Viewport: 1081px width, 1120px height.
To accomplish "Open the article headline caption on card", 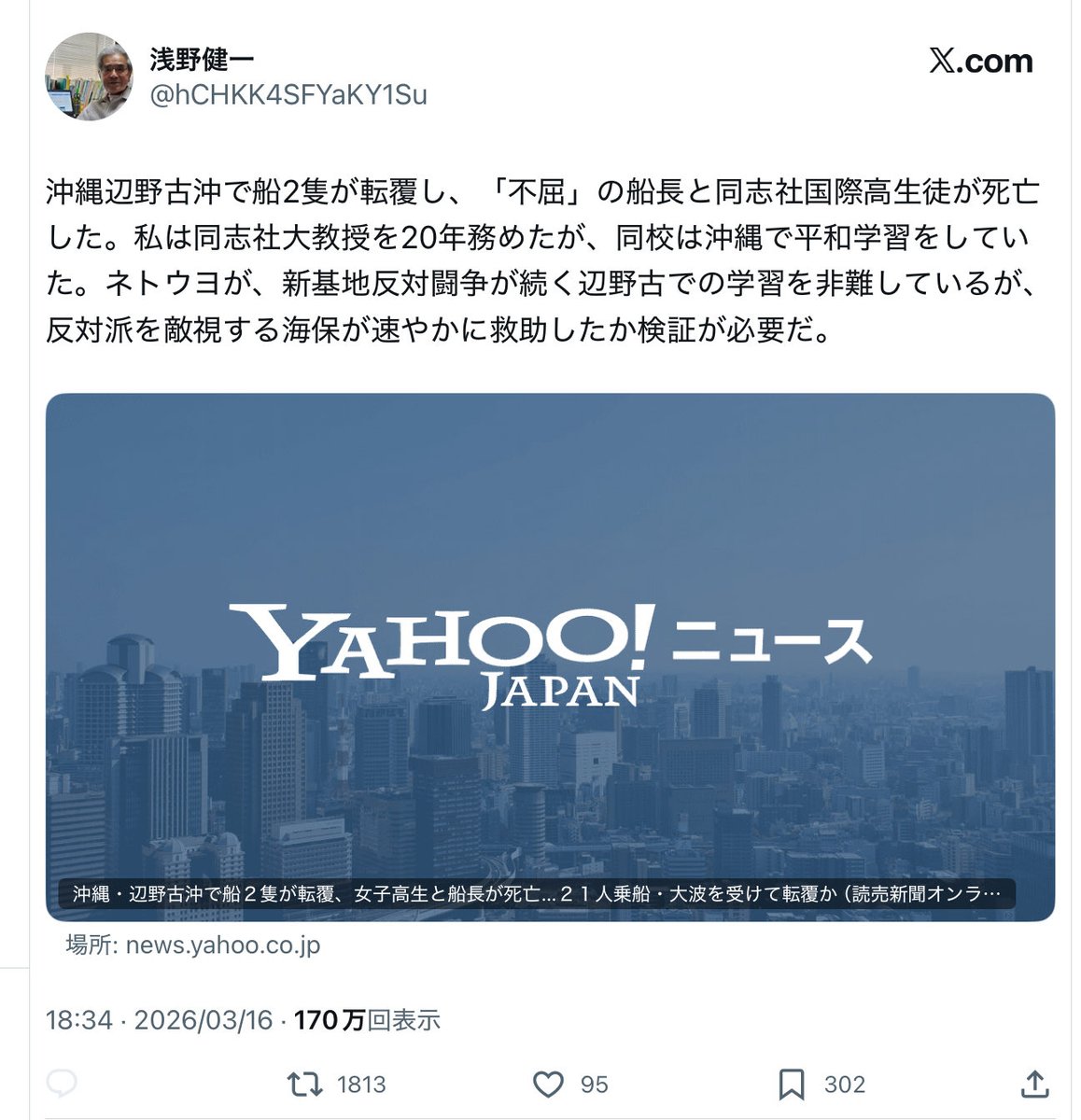I will (x=537, y=893).
